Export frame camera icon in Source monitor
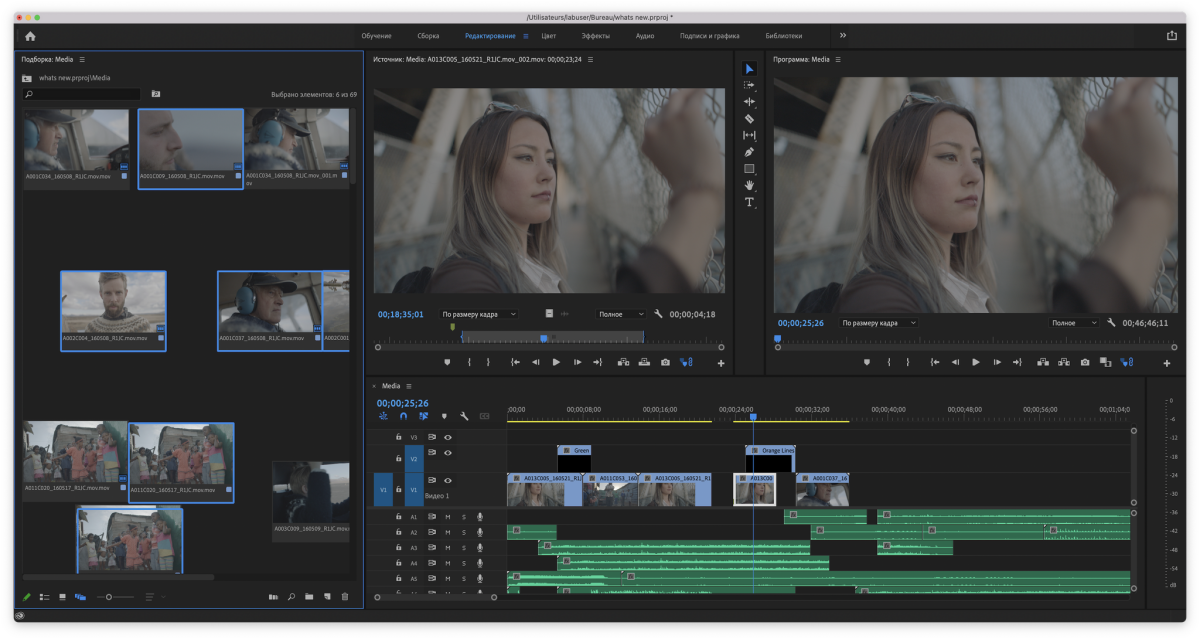 pos(665,362)
